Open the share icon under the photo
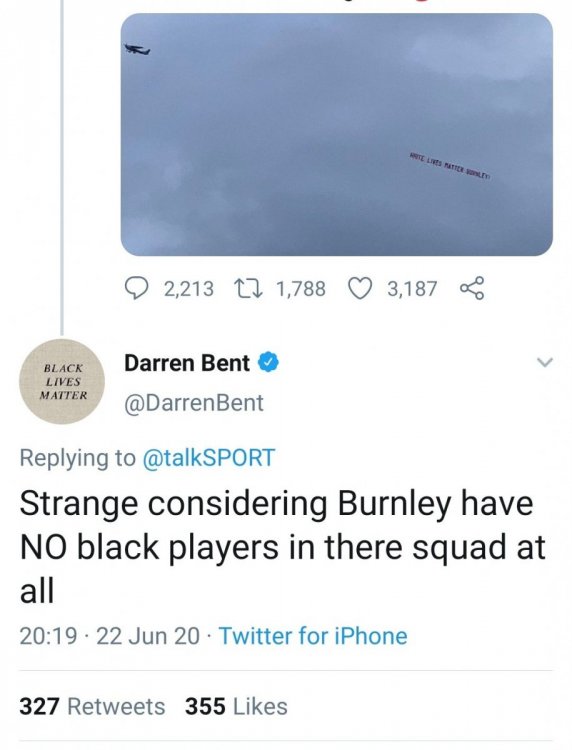This screenshot has width=572, height=750. [473, 289]
